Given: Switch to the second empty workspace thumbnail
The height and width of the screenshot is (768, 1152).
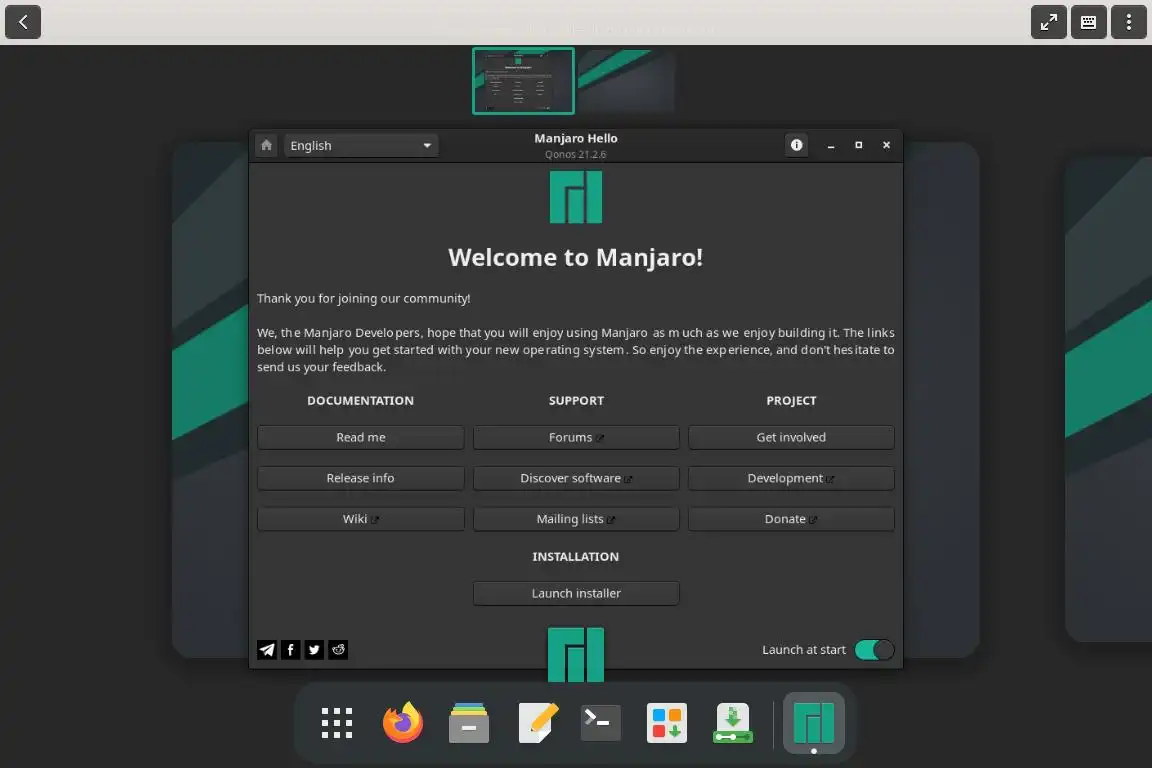Looking at the screenshot, I should [x=626, y=81].
